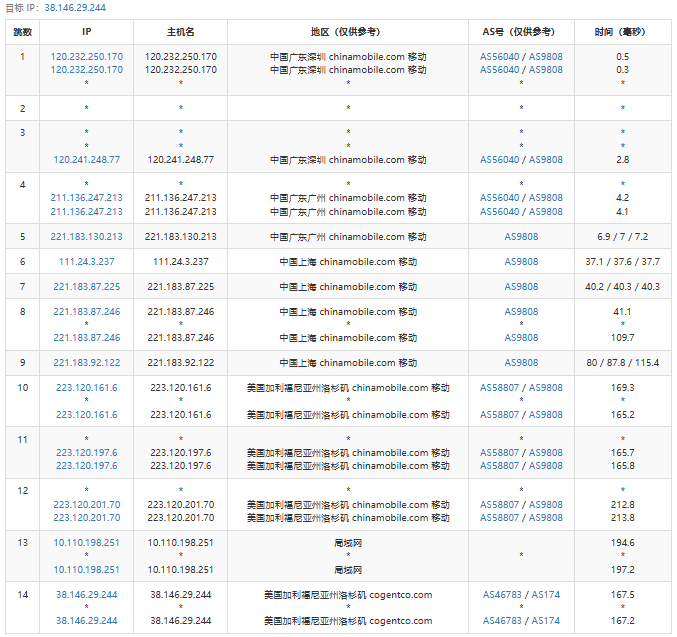Image resolution: width=677 pixels, height=637 pixels.
Task: Click the 120.241.248.77 IP link in hop 3
Action: pyautogui.click(x=87, y=160)
